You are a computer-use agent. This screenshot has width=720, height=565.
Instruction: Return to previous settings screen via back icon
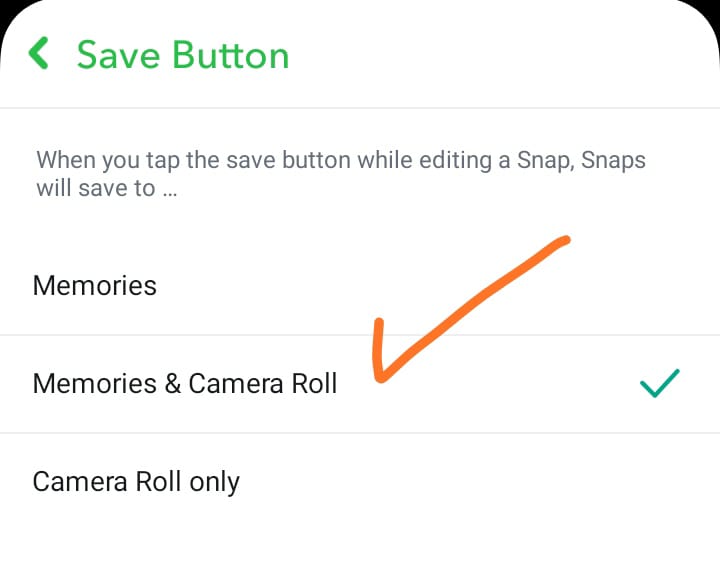point(39,53)
